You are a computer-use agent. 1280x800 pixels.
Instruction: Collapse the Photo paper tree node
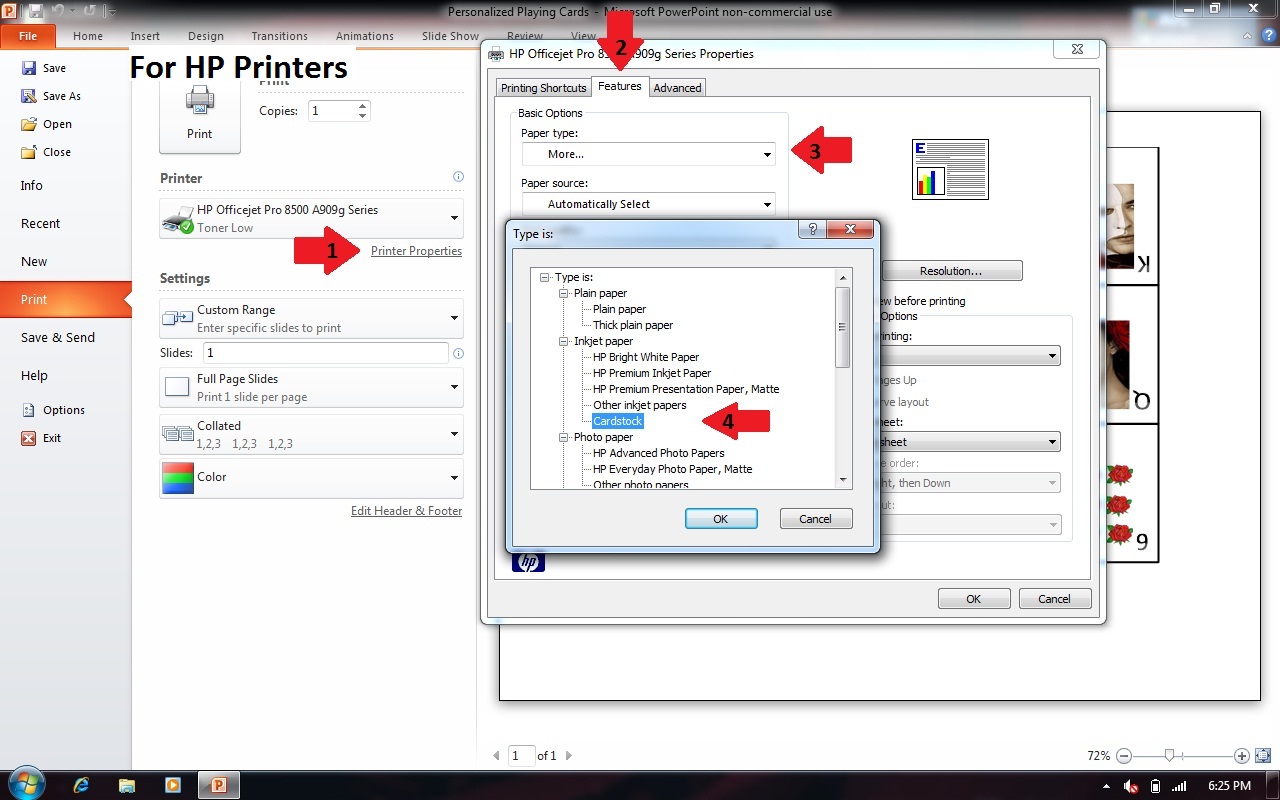tap(564, 437)
